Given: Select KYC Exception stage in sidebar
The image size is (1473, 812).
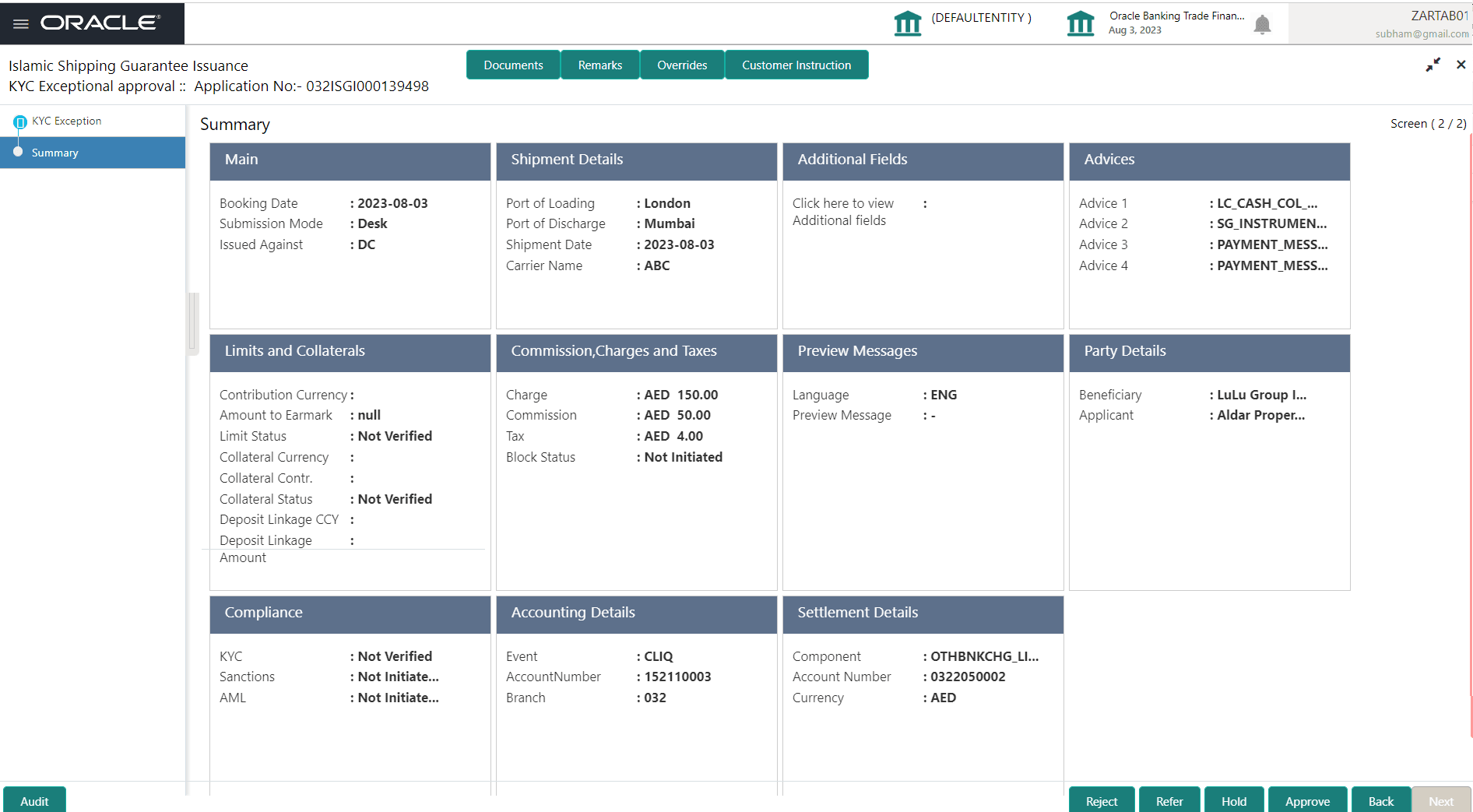Looking at the screenshot, I should pyautogui.click(x=66, y=121).
